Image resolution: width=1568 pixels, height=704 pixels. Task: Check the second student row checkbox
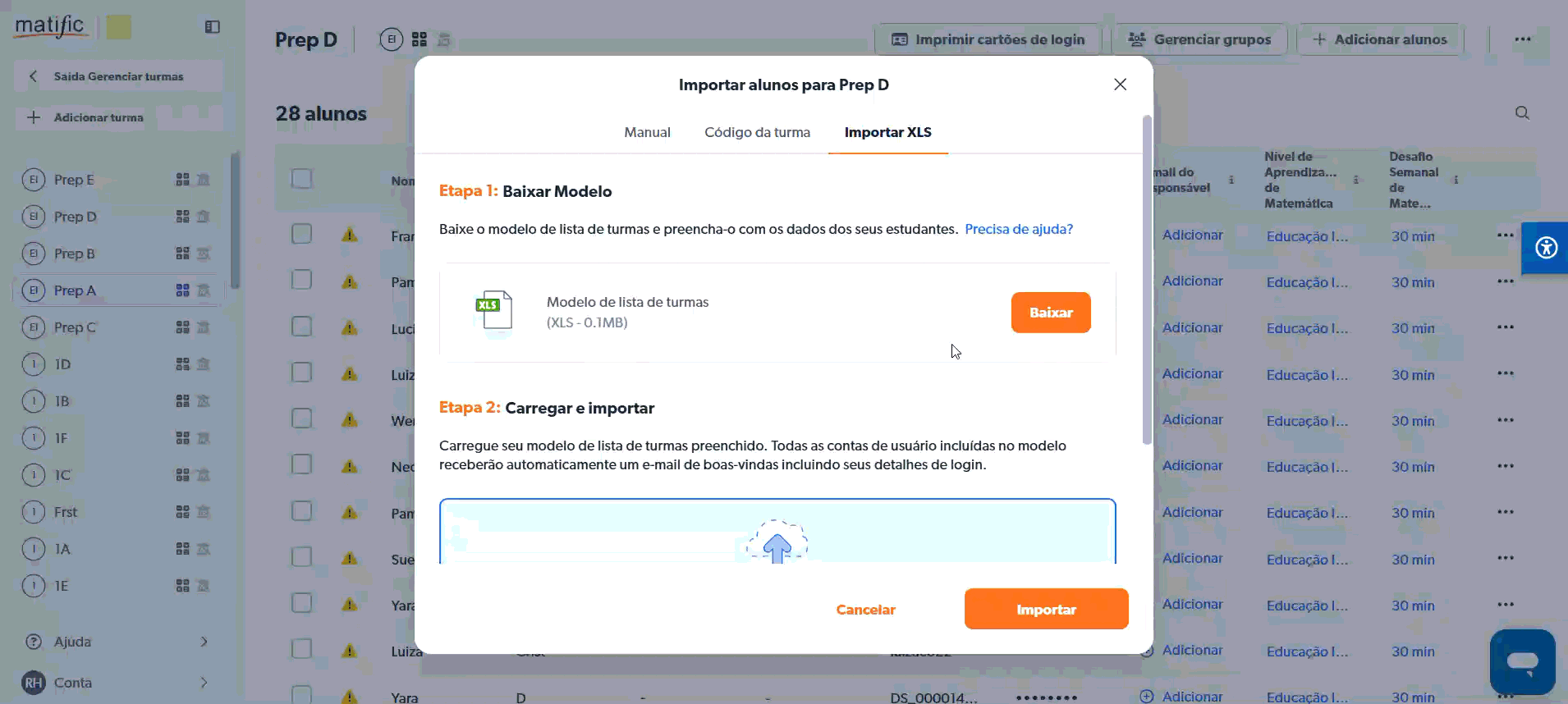pos(302,281)
